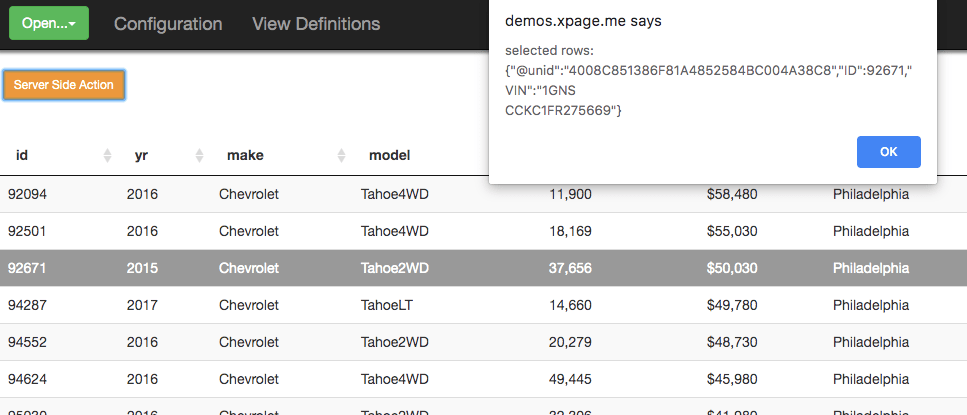Confirm the alert with OK
This screenshot has height=415, width=967.
(x=888, y=152)
